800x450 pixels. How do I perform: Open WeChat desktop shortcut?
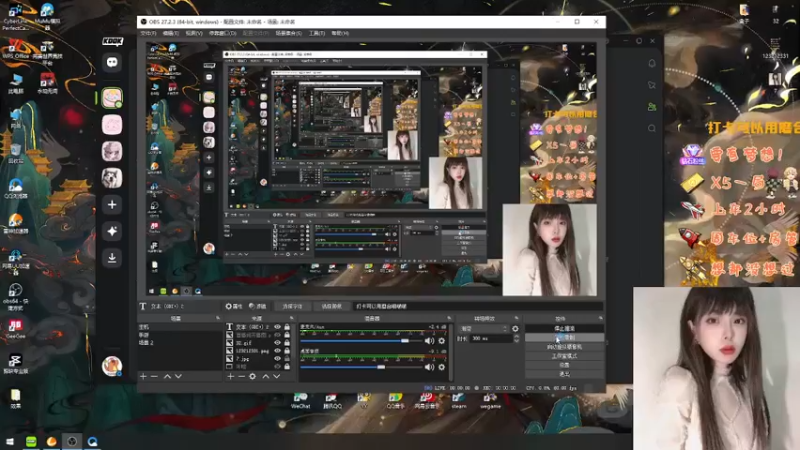coord(301,401)
